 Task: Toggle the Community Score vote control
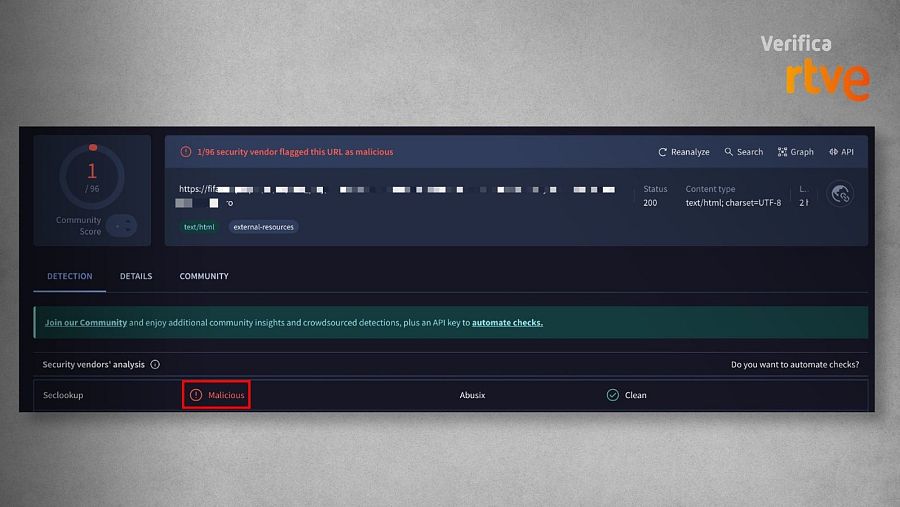[122, 226]
